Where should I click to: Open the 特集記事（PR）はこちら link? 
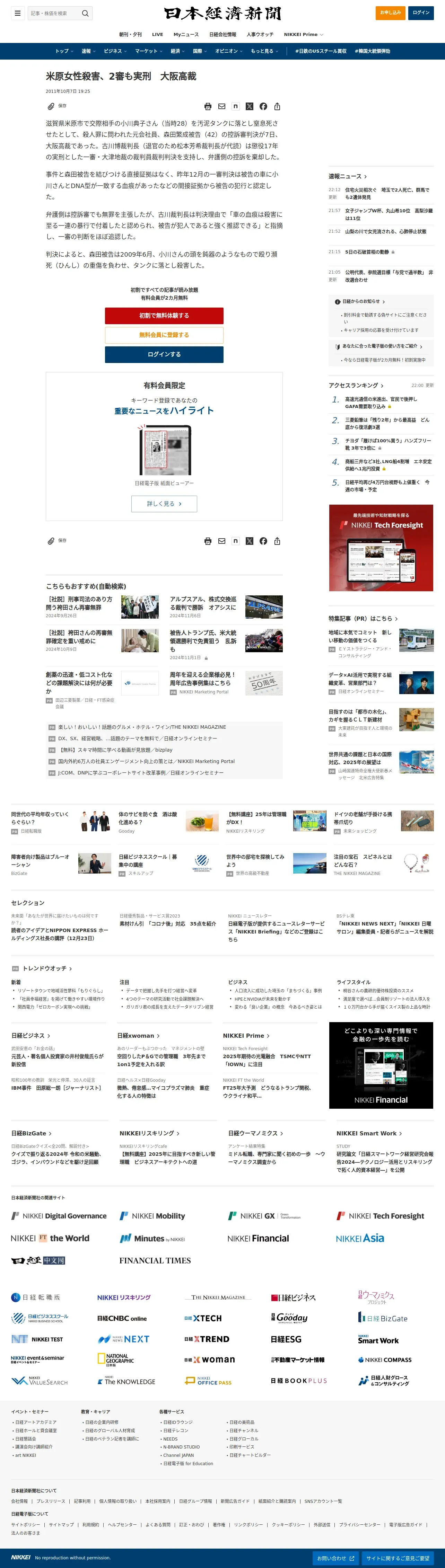point(364,619)
